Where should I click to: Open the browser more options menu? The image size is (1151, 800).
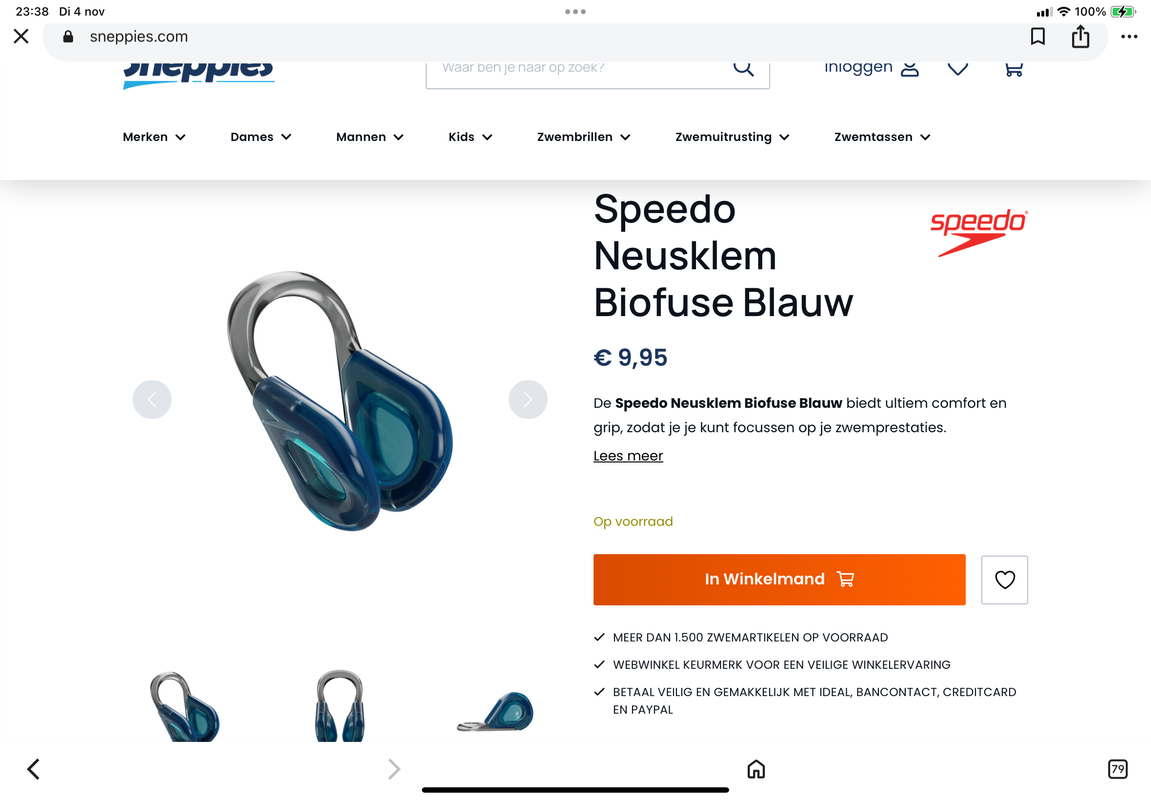click(1129, 37)
